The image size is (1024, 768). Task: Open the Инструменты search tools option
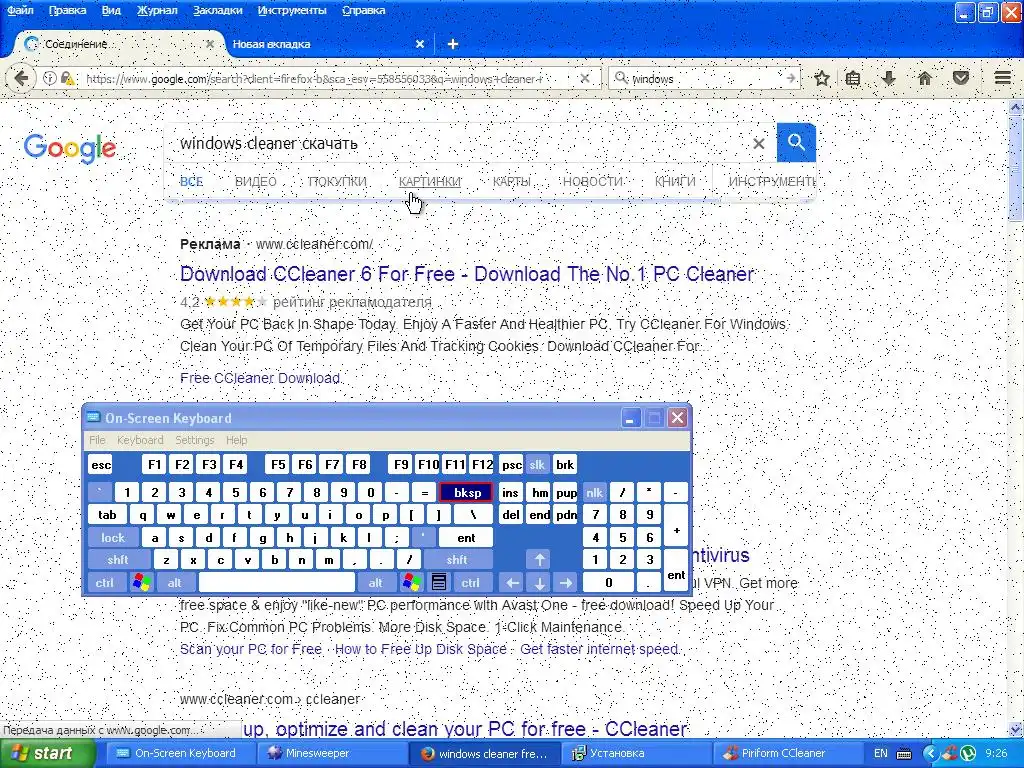[771, 182]
